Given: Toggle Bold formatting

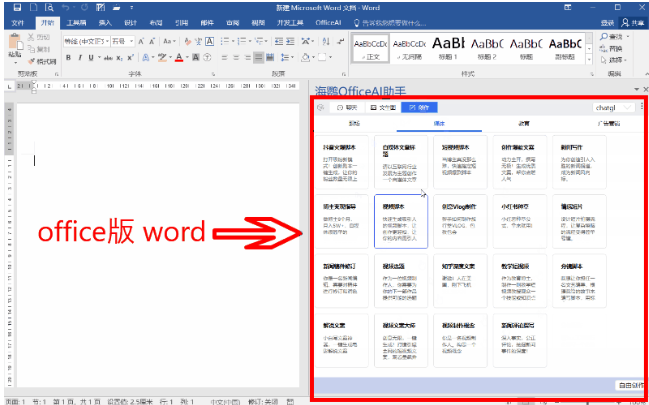Looking at the screenshot, I should 68,58.
